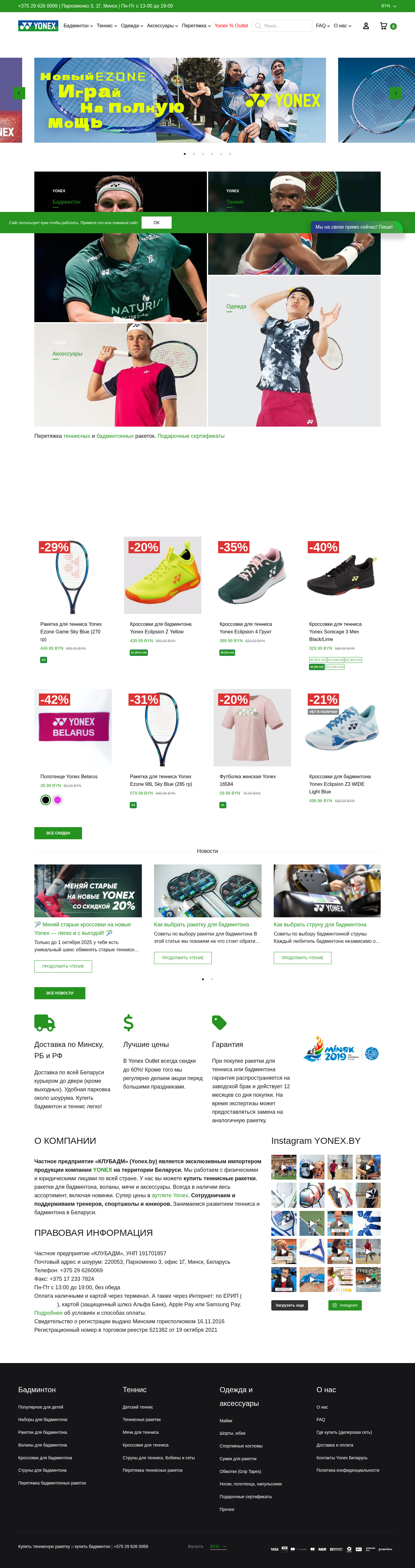Select magenta color swatch for towel
415x1568 pixels.
tap(58, 800)
